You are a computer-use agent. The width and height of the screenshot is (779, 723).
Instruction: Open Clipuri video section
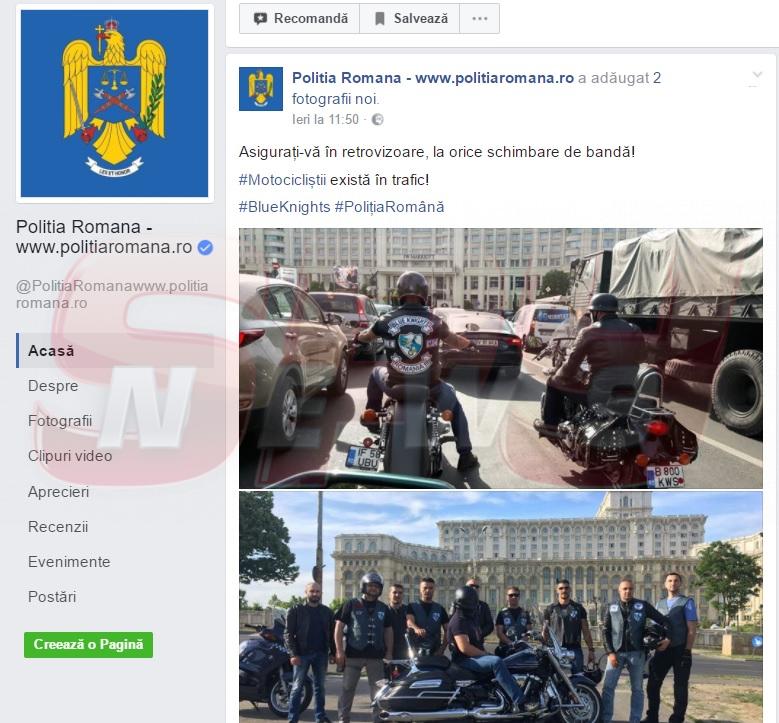pos(70,456)
